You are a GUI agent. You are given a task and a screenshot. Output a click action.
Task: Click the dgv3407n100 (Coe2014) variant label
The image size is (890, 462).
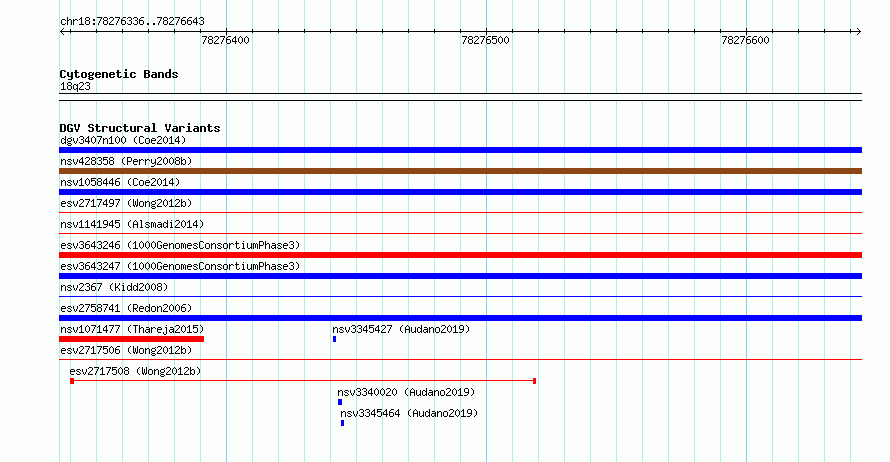pyautogui.click(x=123, y=140)
